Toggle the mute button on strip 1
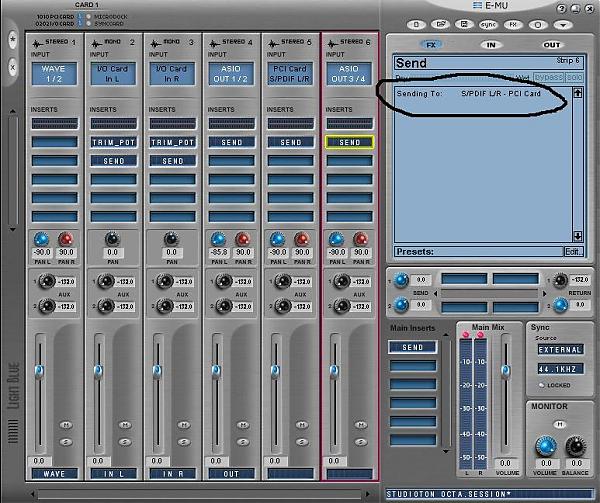Viewport: 600px width, 503px height. tap(64, 425)
